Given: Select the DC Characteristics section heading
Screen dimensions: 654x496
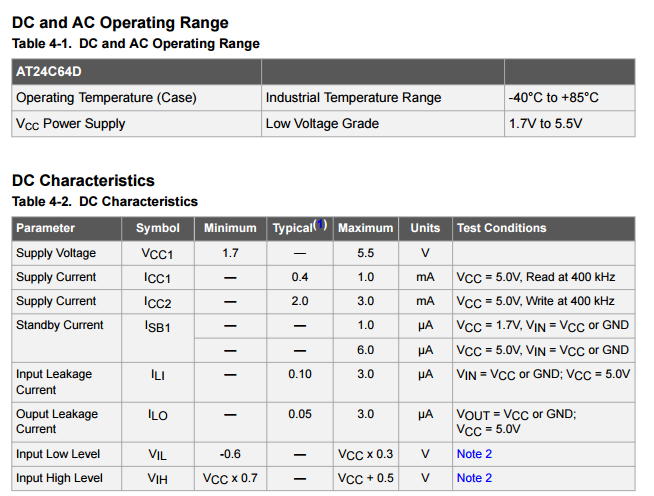Looking at the screenshot, I should coord(83,180).
